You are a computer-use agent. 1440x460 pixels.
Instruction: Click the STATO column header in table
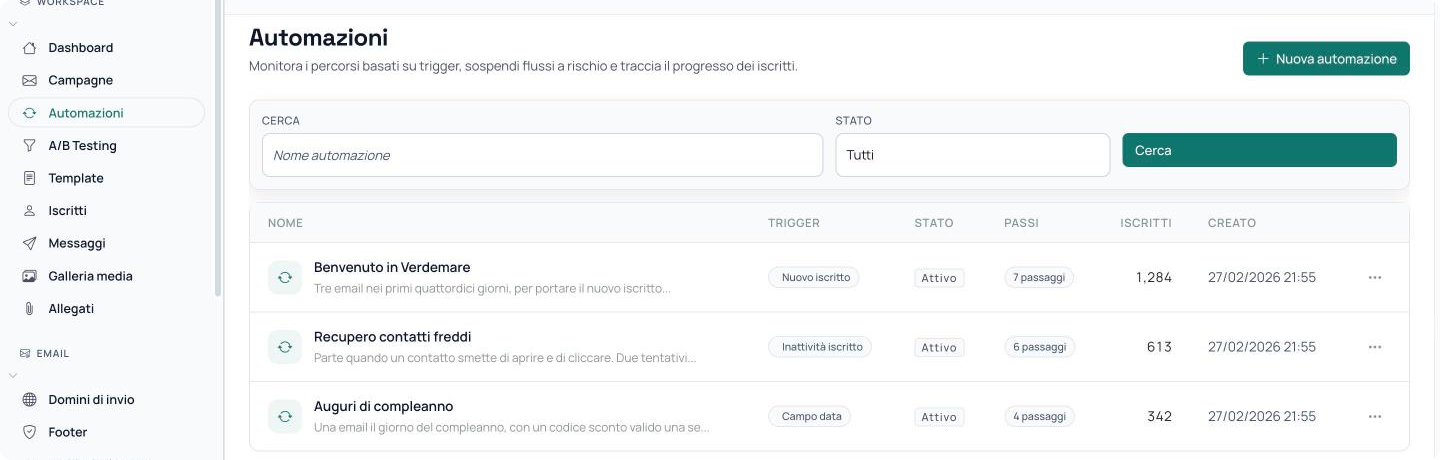pos(934,223)
